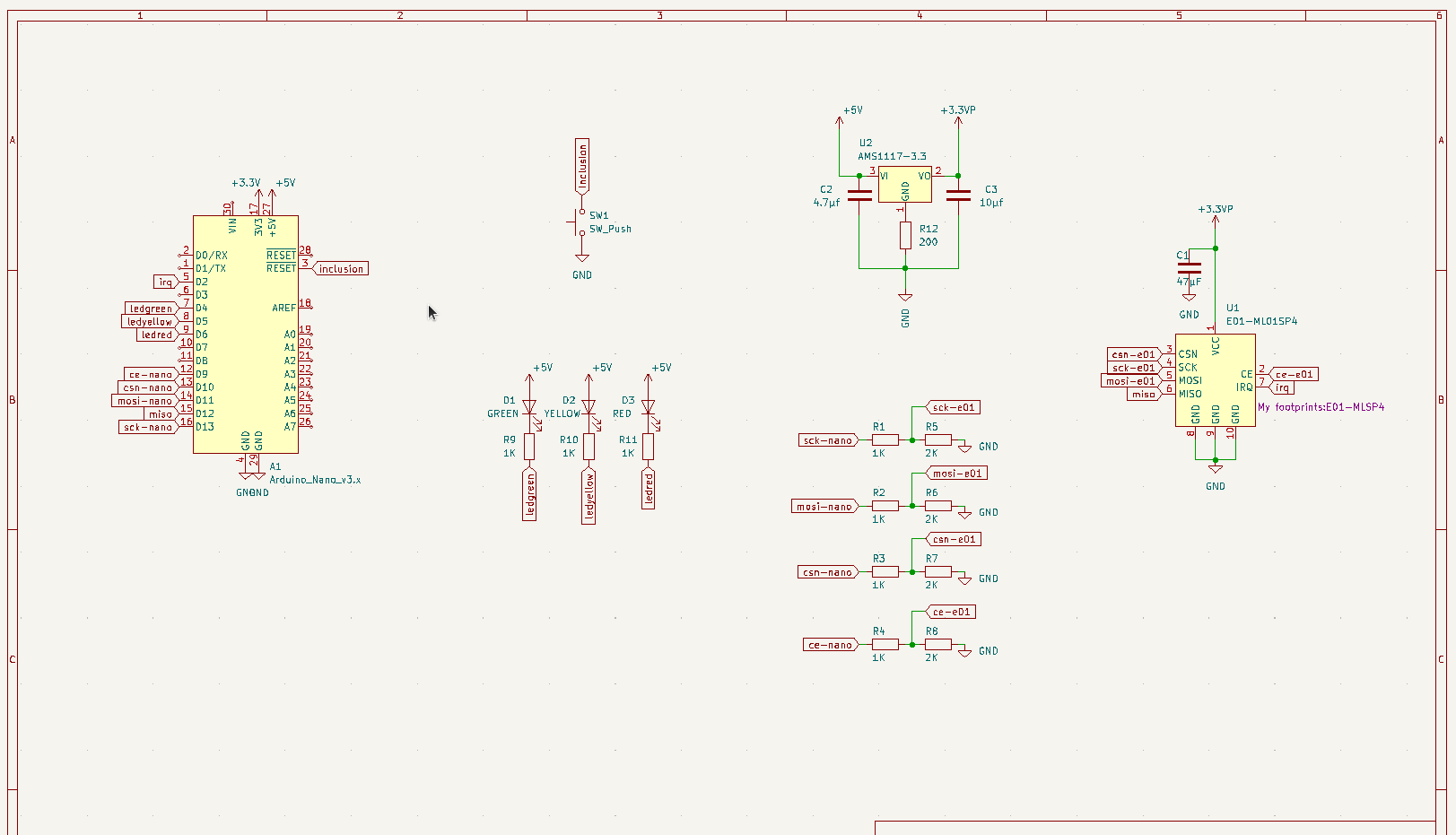Click the ce-e01 label above R8
This screenshot has height=835, width=1456.
pyautogui.click(x=950, y=612)
